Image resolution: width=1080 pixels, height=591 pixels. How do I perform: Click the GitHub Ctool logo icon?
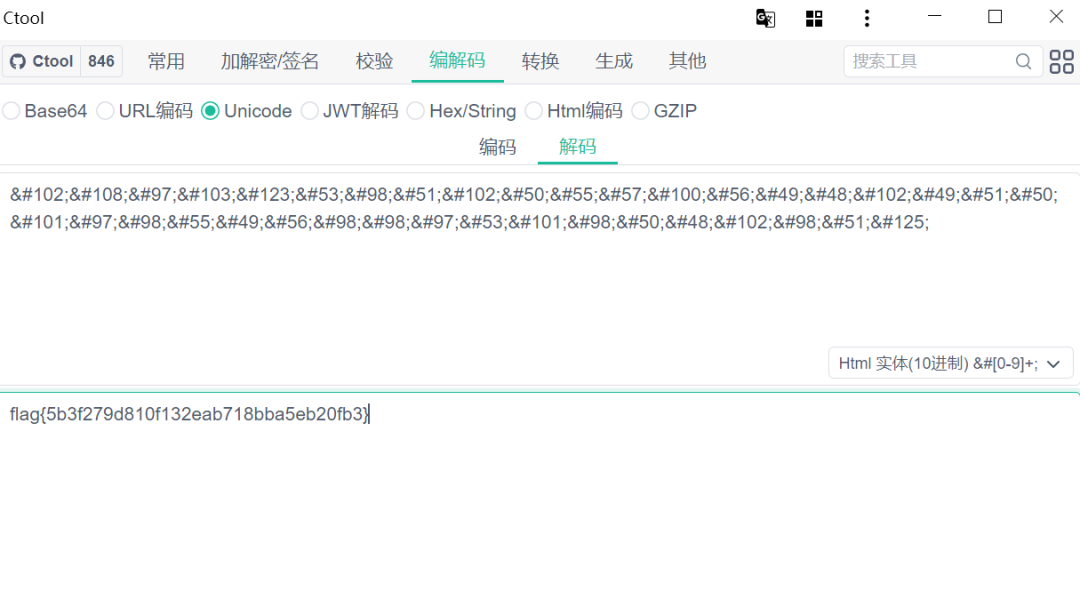click(x=18, y=61)
